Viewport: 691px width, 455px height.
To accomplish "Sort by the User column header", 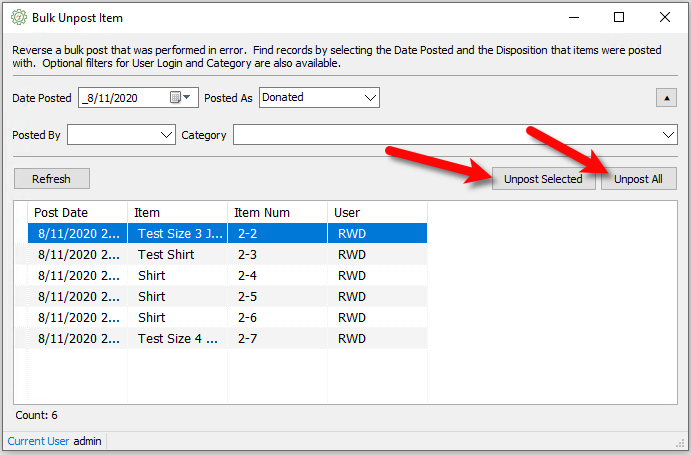I will pyautogui.click(x=378, y=213).
